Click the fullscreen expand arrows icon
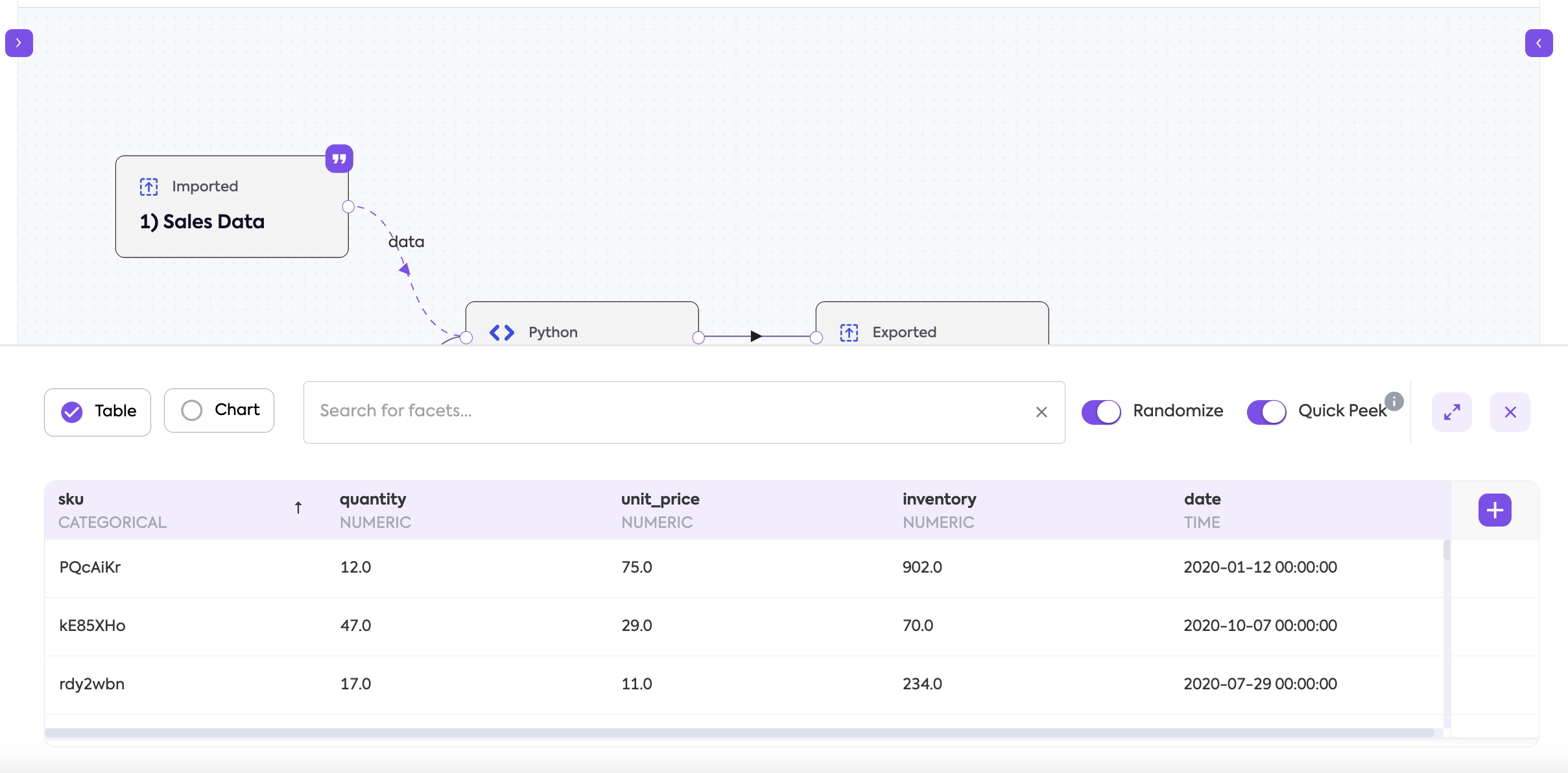 pyautogui.click(x=1451, y=412)
